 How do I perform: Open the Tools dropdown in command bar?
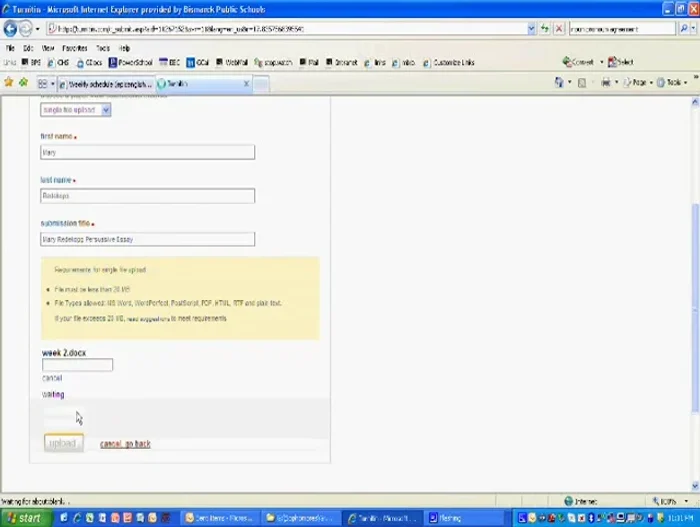tap(676, 83)
